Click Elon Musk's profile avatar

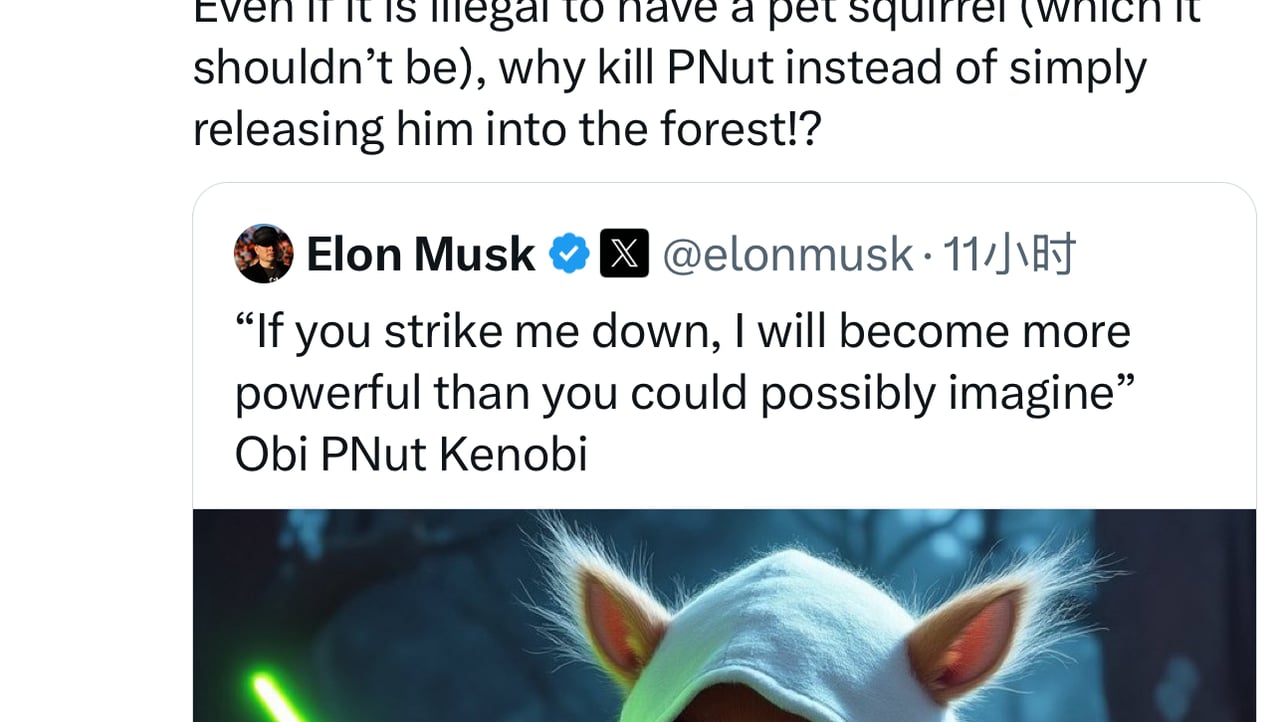click(x=263, y=254)
